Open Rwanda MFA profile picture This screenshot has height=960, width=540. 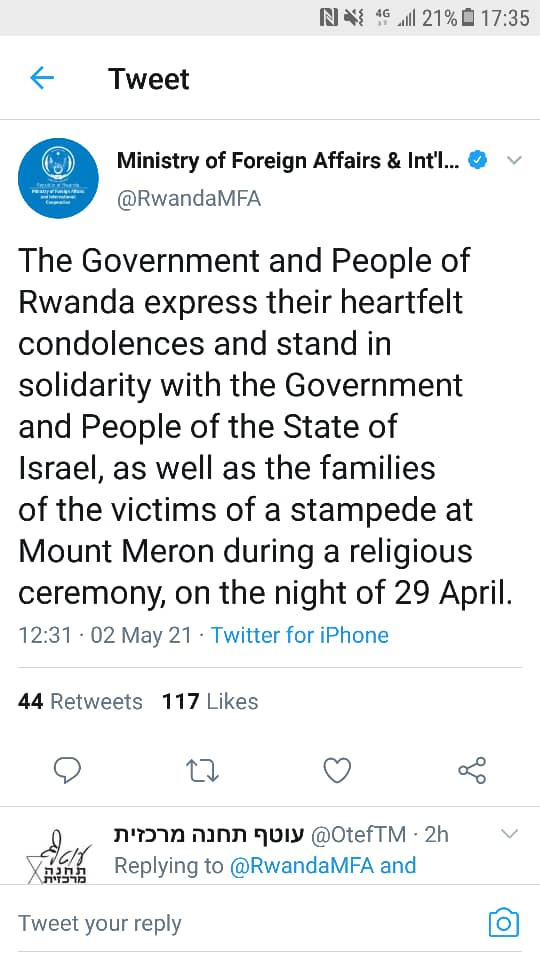click(x=58, y=178)
